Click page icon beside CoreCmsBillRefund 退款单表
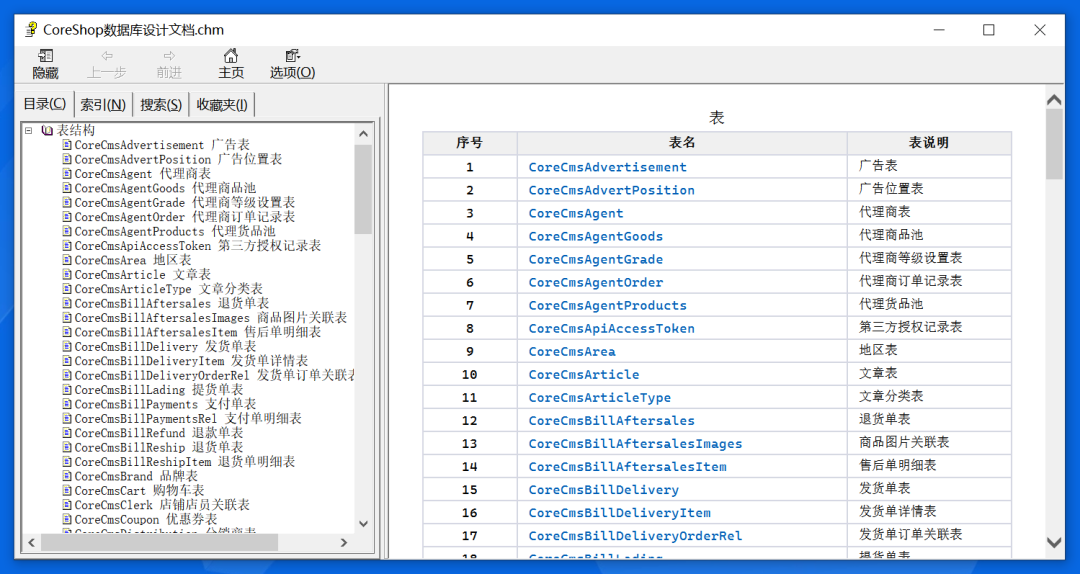This screenshot has width=1080, height=574. [x=68, y=433]
